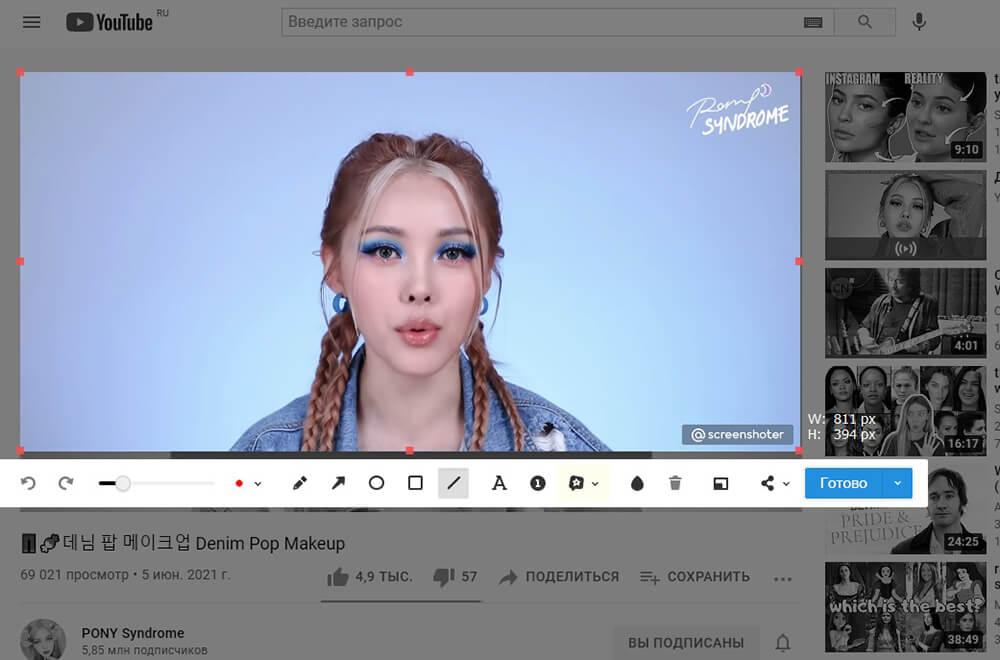Open the YouTube hamburger menu
This screenshot has width=1000, height=660.
pos(31,22)
